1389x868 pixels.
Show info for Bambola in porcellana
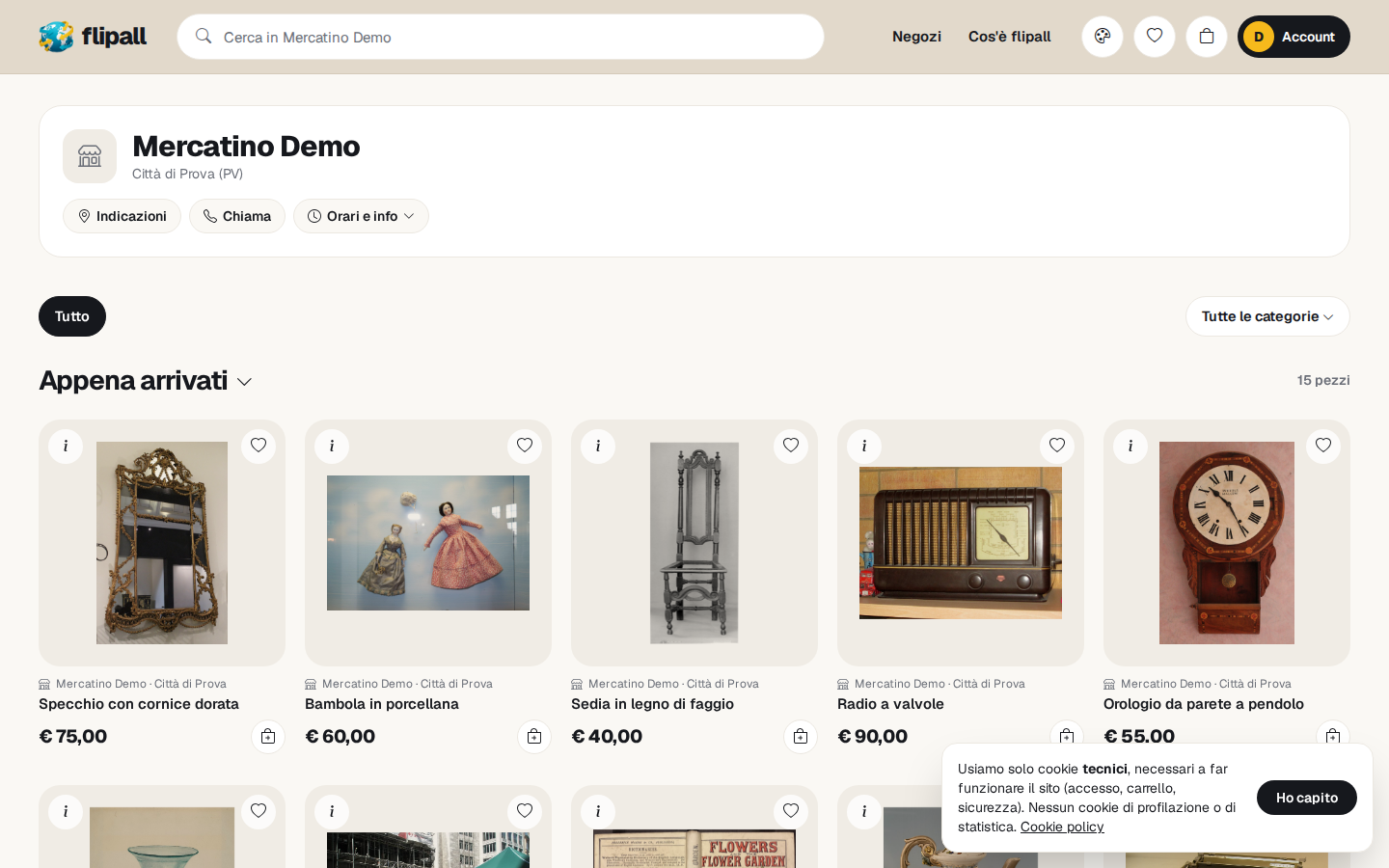(332, 446)
